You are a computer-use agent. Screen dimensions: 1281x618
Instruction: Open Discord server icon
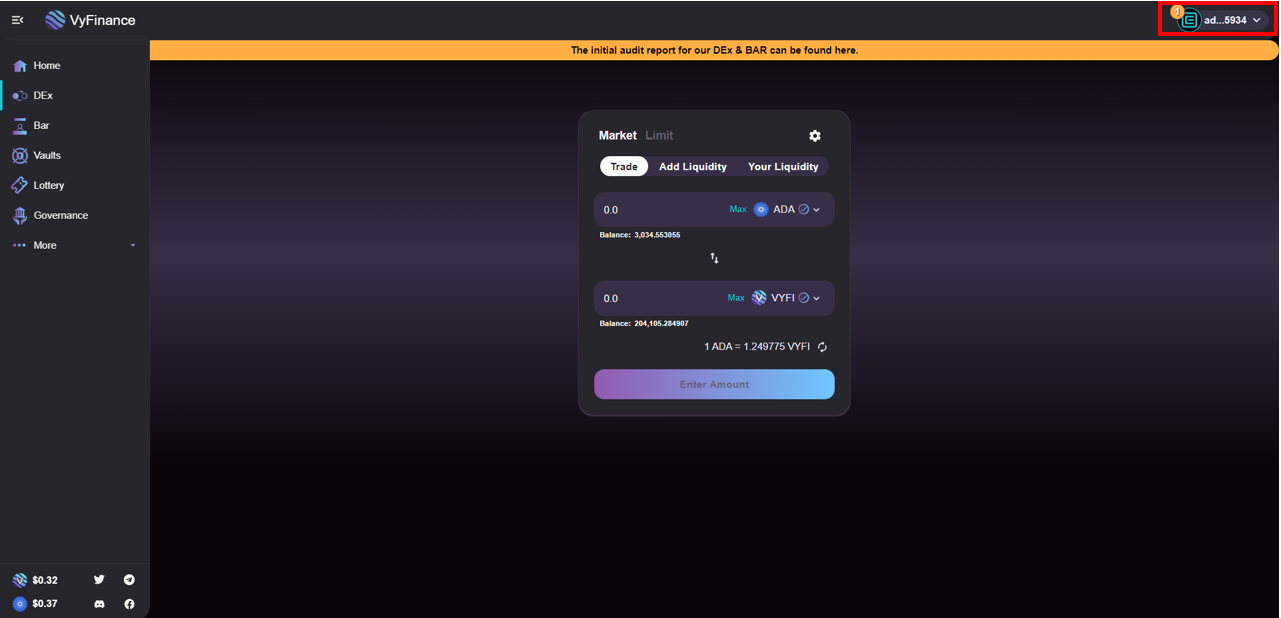point(99,604)
